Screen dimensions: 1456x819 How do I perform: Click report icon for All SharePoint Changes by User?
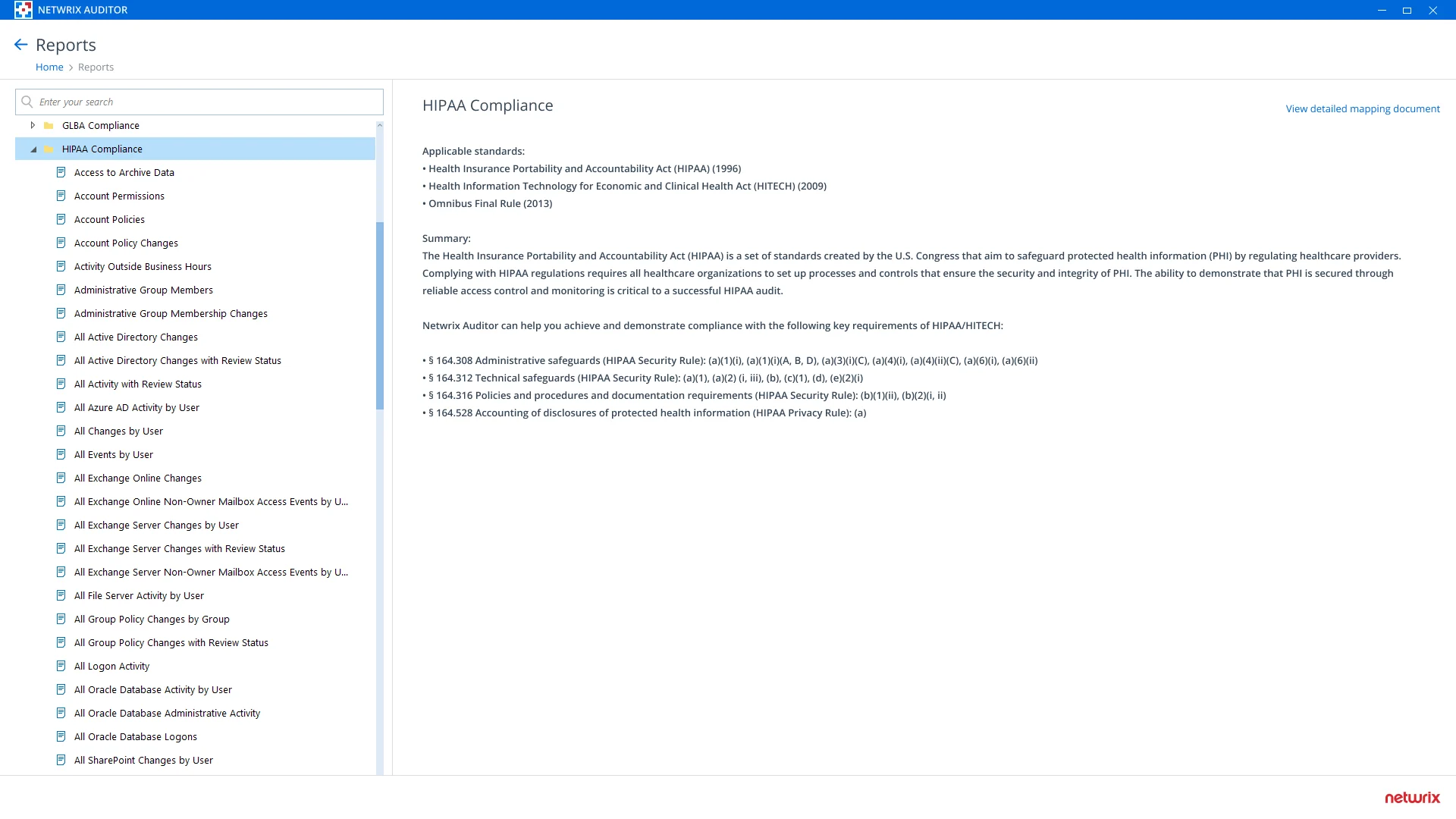pos(61,760)
